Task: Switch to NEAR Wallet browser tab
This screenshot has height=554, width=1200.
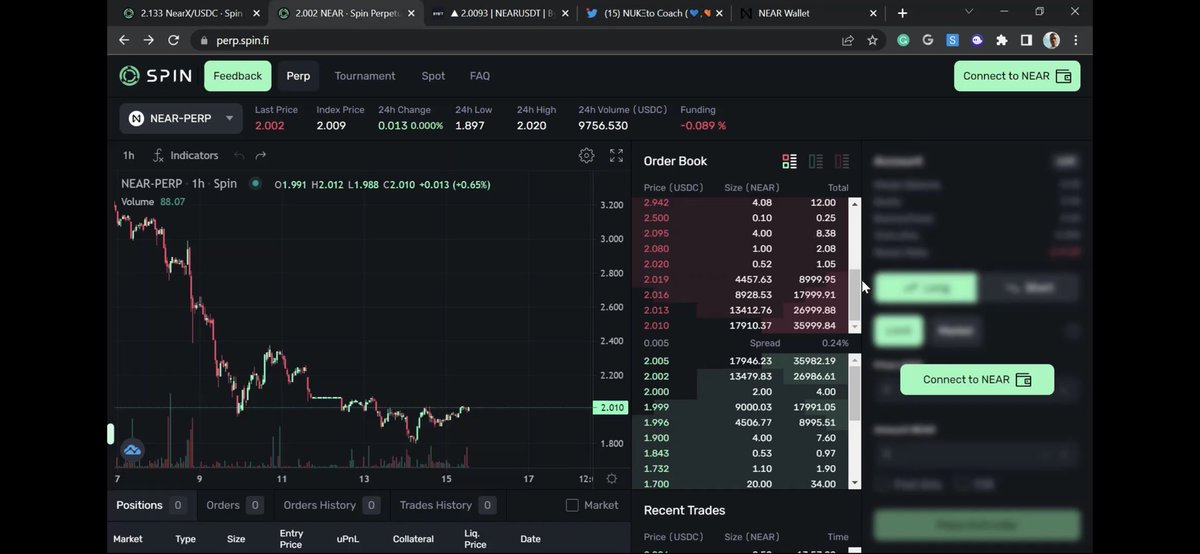Action: pyautogui.click(x=808, y=13)
